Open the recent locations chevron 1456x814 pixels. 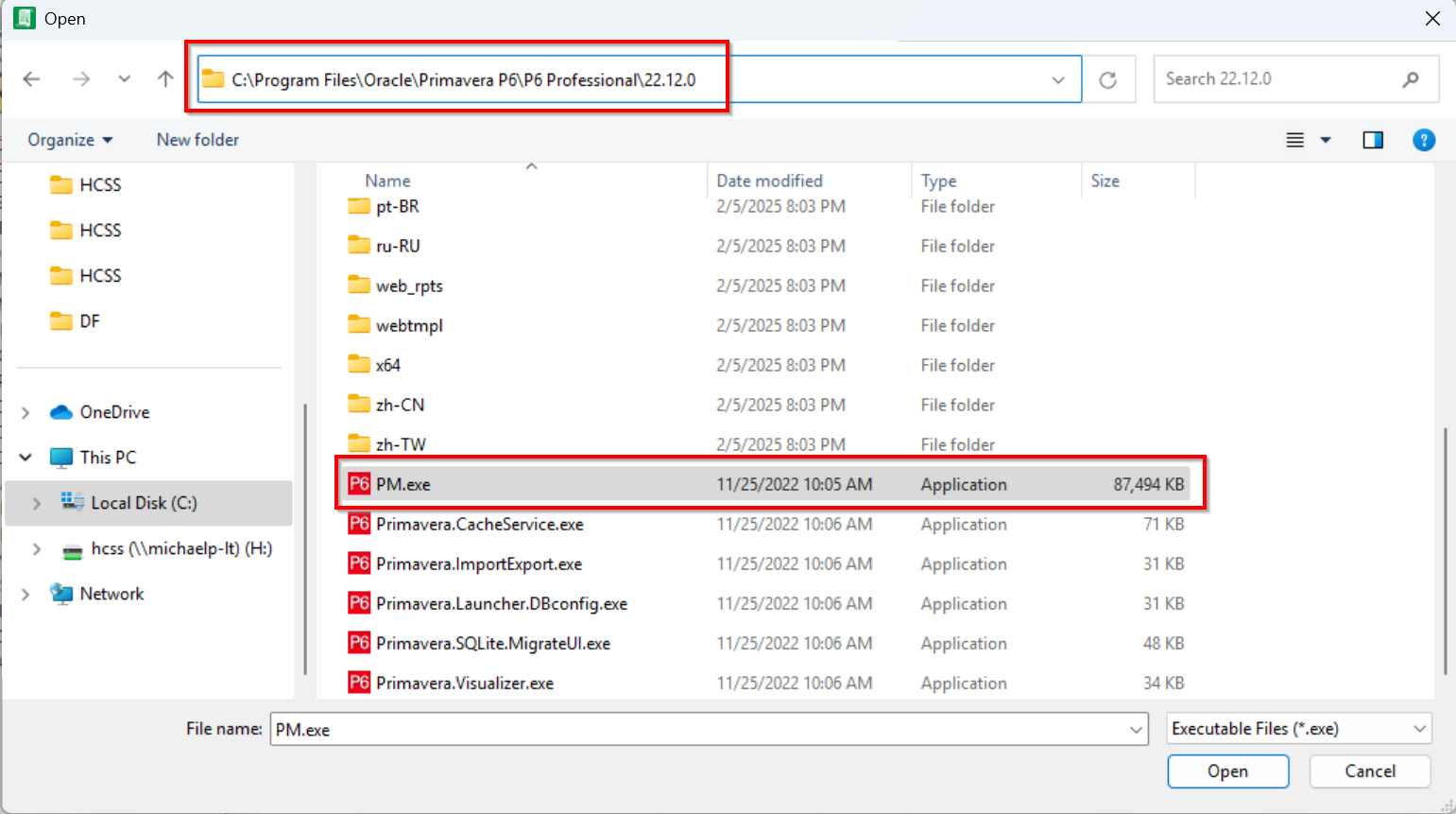[124, 79]
